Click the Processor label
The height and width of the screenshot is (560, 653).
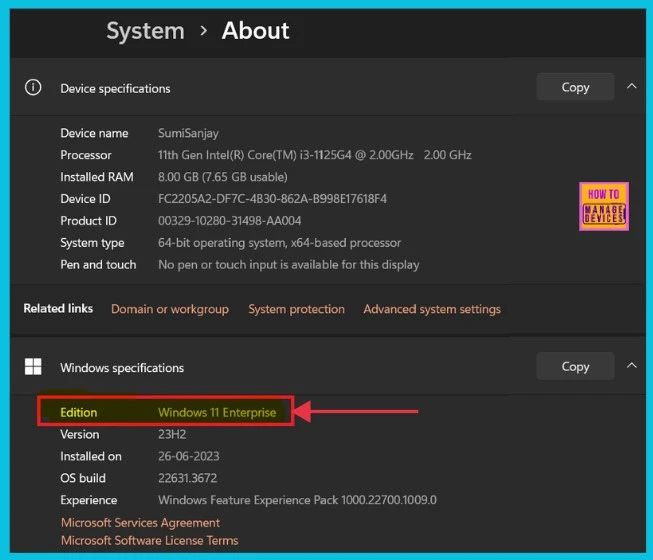tap(86, 155)
